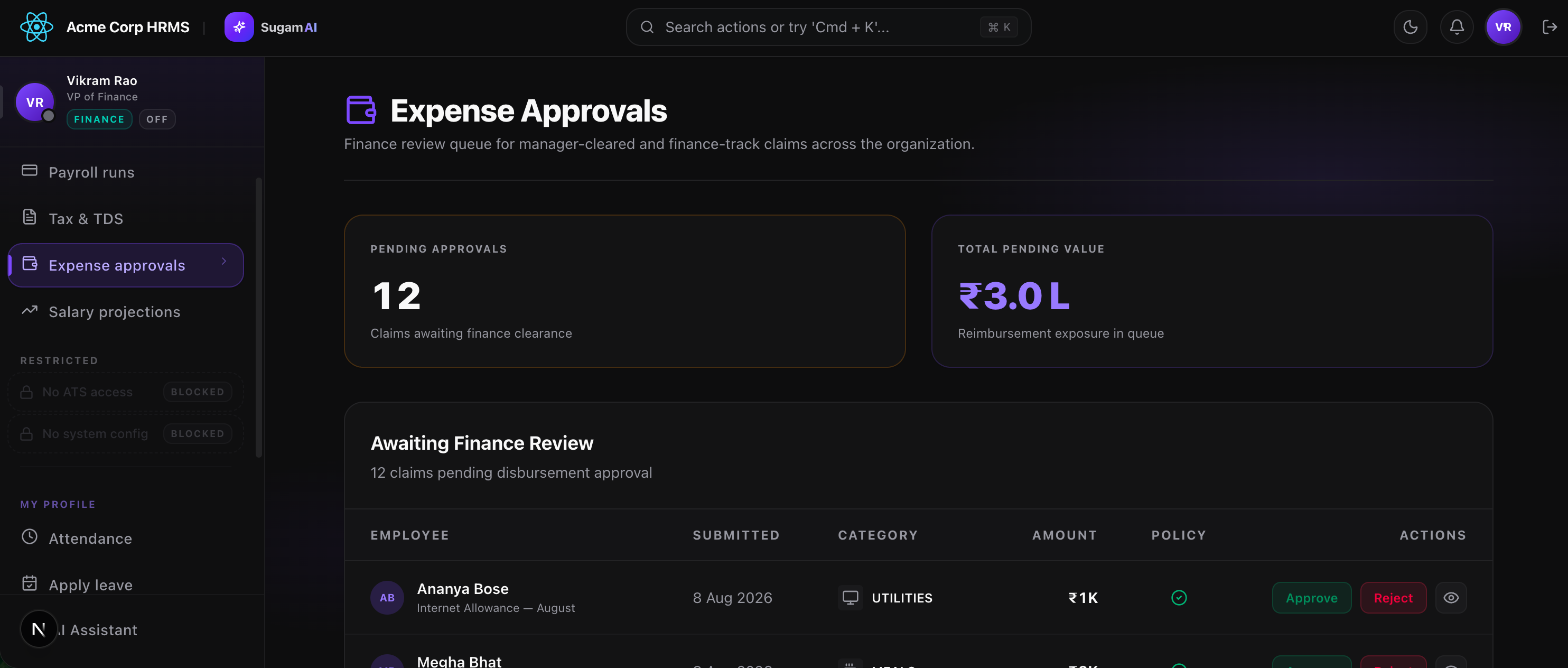Screen dimensions: 1568x668
Task: Click the ACTIONS column header
Action: coord(1433,535)
